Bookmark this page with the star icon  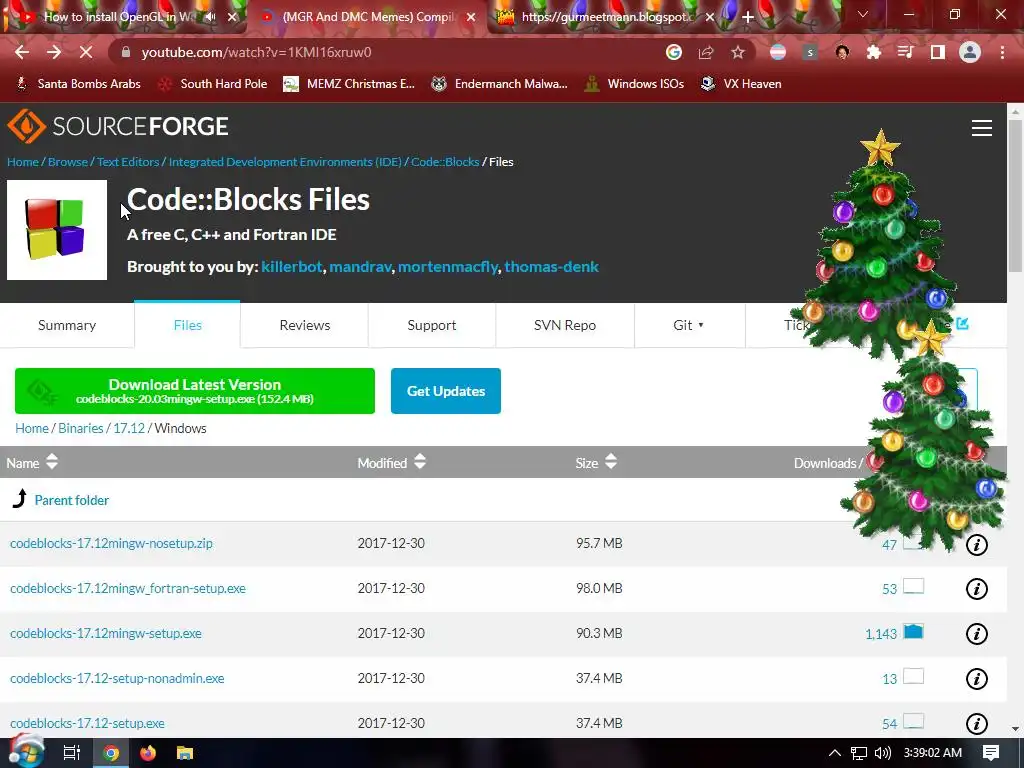click(x=738, y=52)
